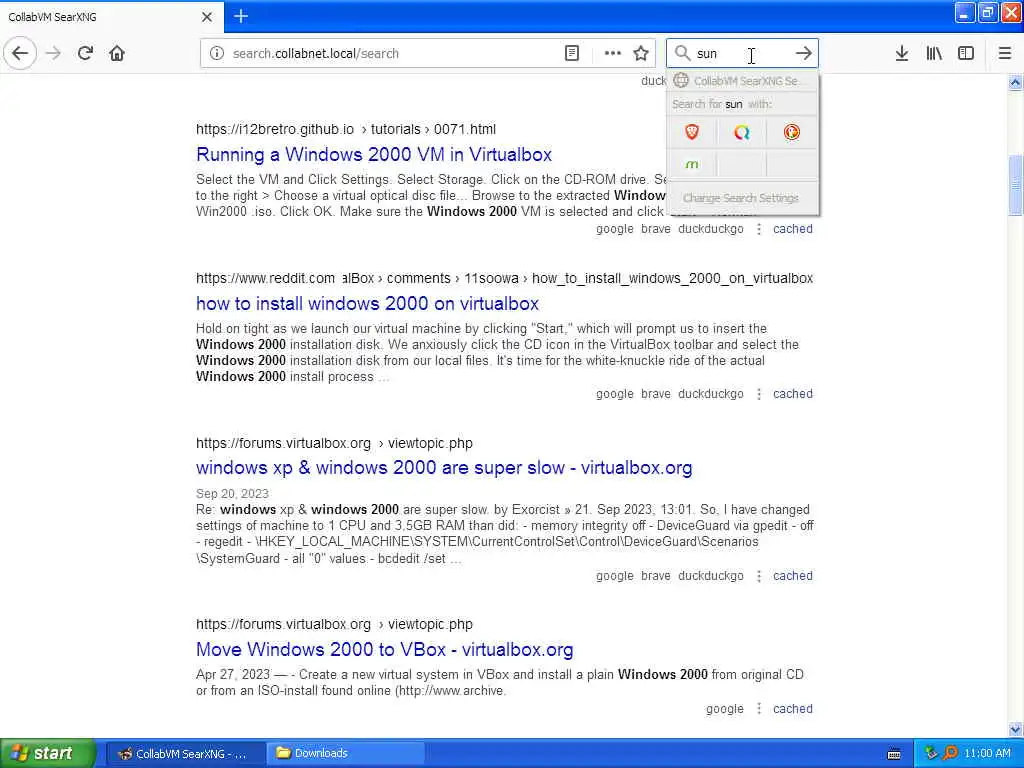The height and width of the screenshot is (768, 1024).
Task: Open Change Search Settings
Action: coord(741,198)
